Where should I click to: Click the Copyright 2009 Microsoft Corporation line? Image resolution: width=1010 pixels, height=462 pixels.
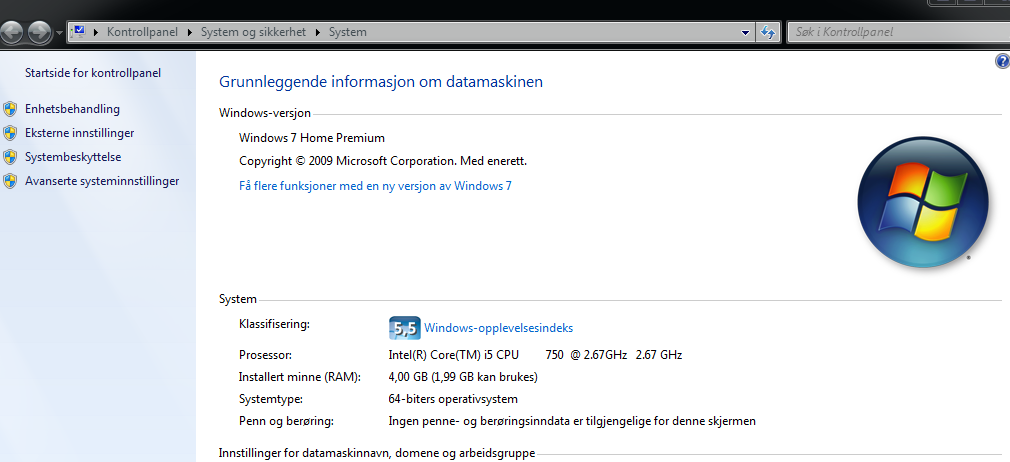point(383,161)
